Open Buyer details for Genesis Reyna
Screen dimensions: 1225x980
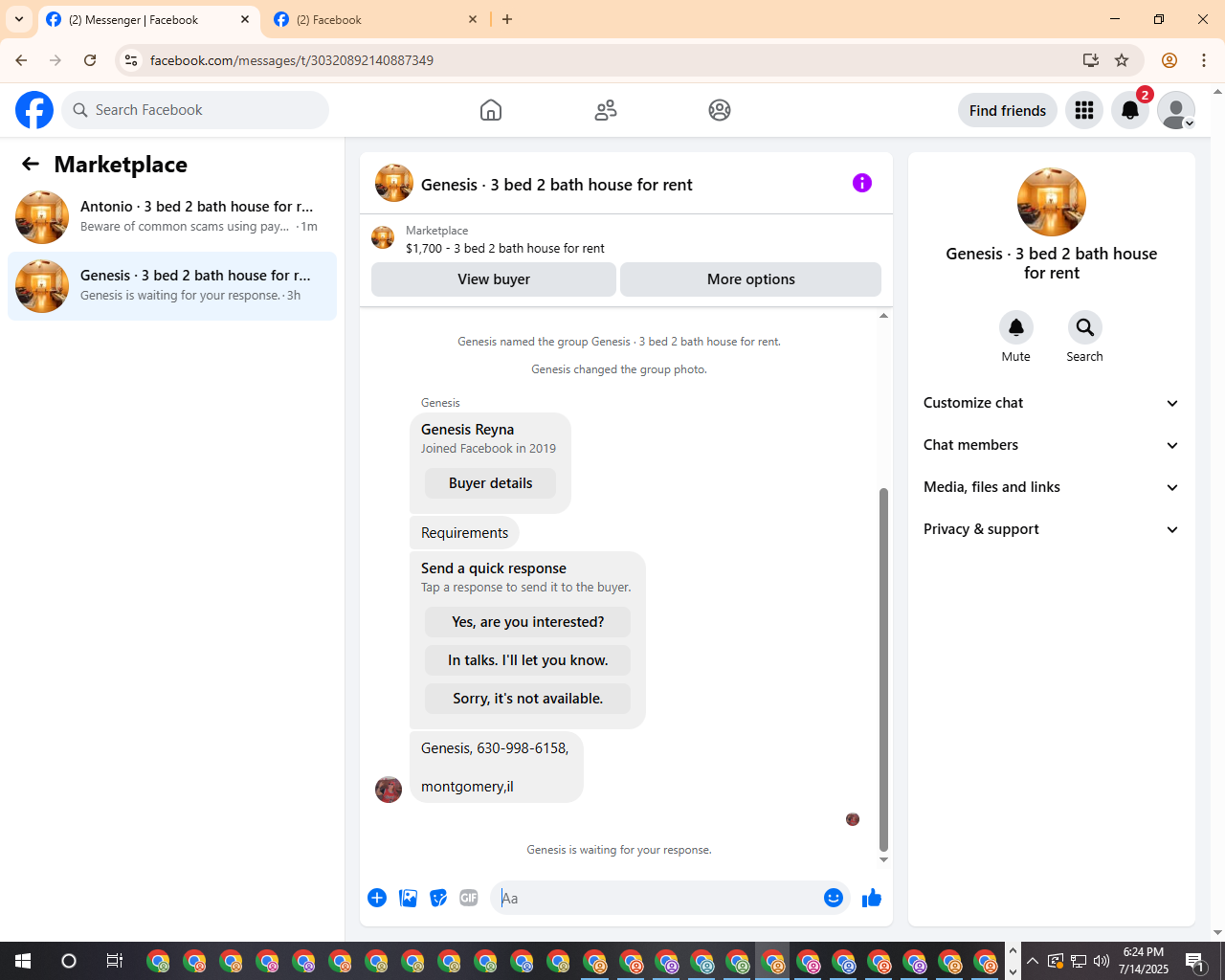tap(490, 483)
